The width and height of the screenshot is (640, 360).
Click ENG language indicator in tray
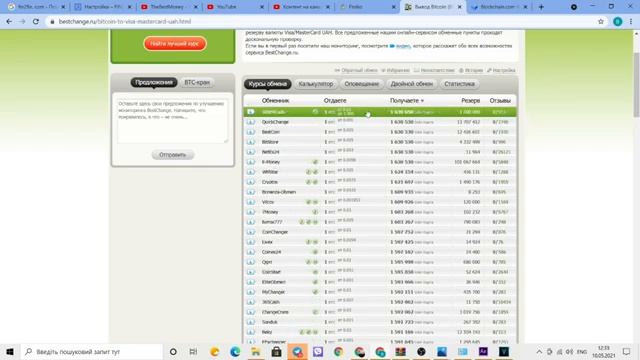coord(582,351)
